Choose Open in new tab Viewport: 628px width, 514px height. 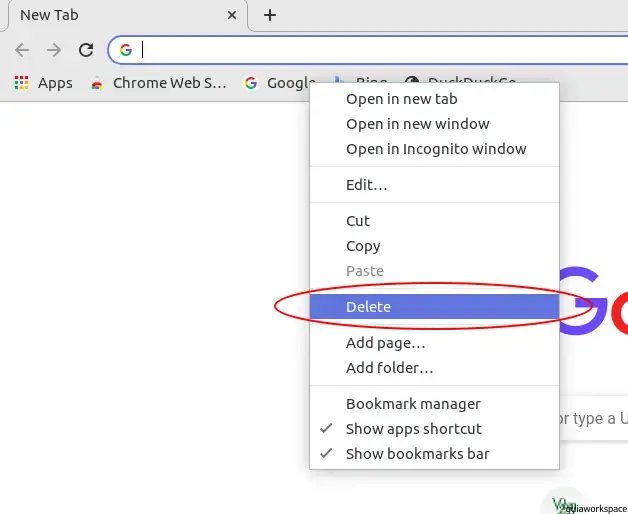(x=435, y=99)
